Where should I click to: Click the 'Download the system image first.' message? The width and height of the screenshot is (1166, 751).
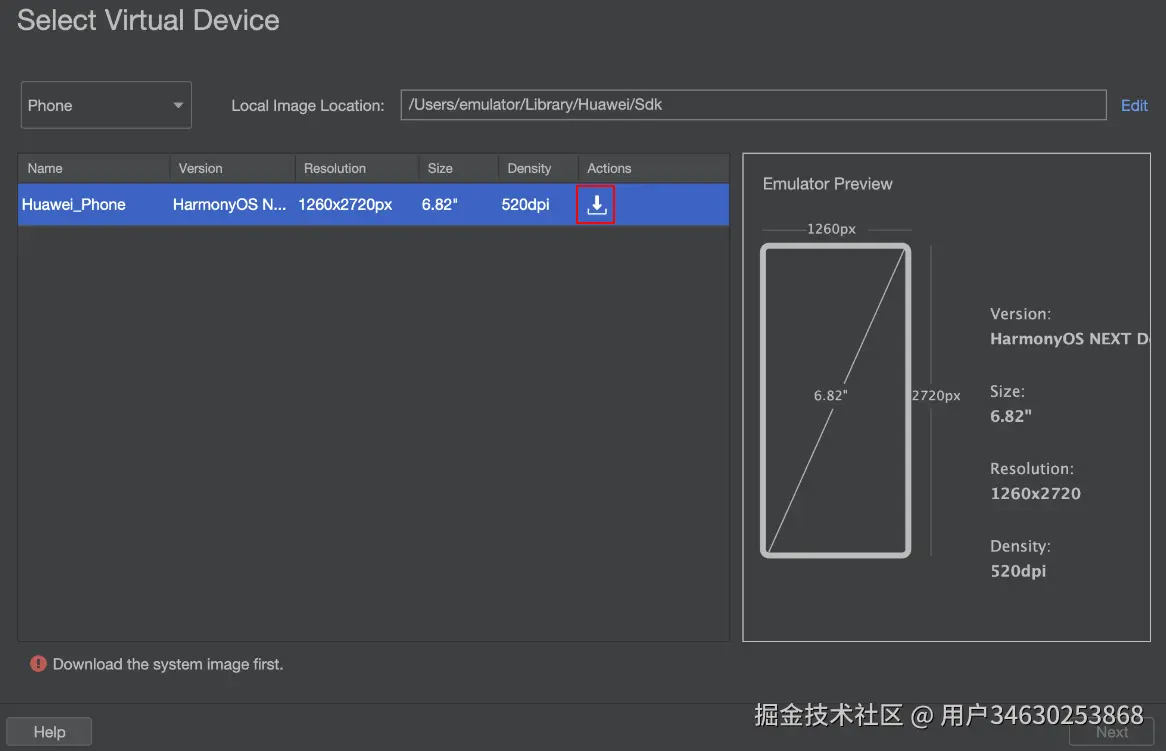click(x=168, y=664)
